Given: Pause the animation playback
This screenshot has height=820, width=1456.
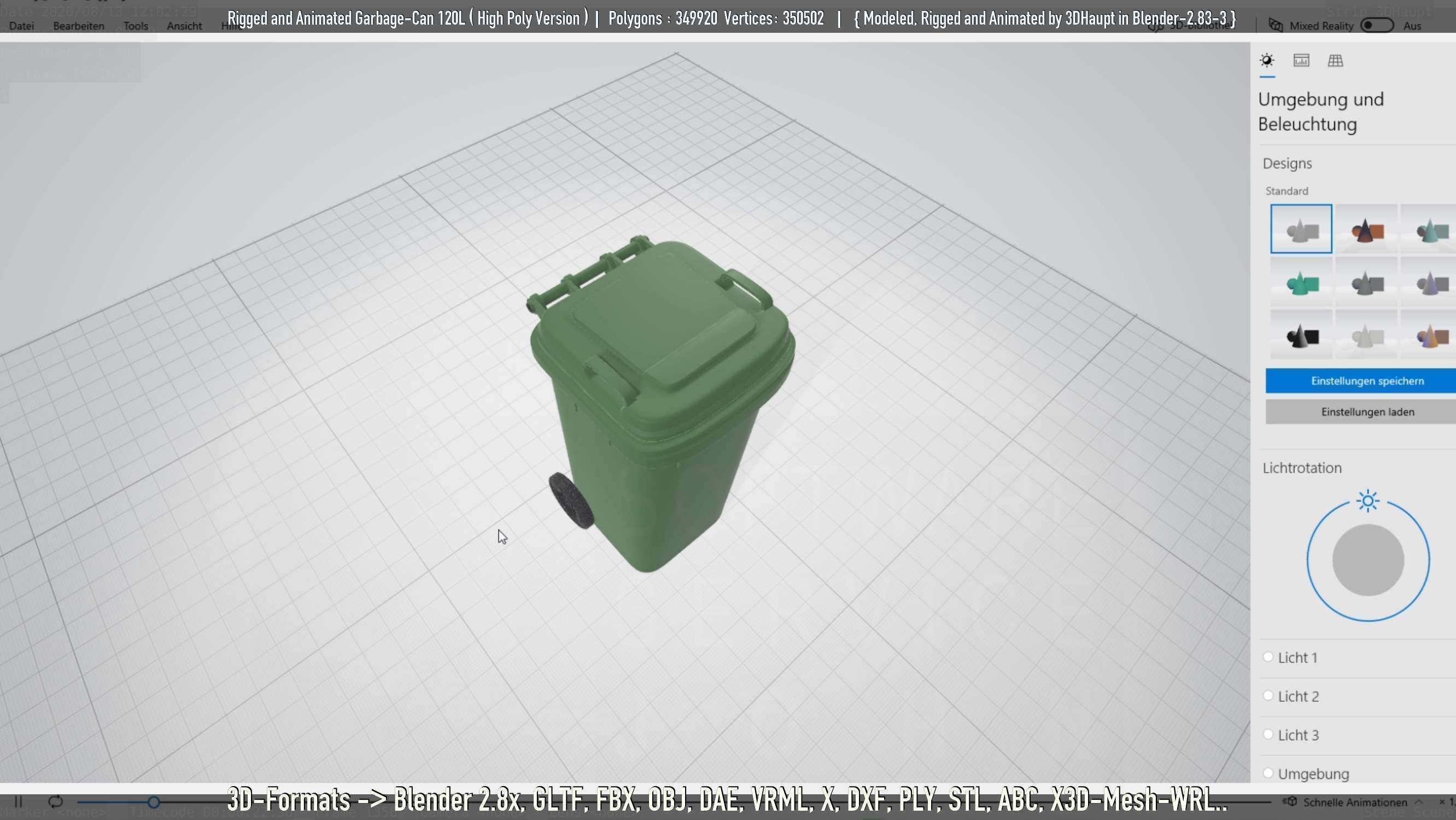Looking at the screenshot, I should [x=18, y=801].
